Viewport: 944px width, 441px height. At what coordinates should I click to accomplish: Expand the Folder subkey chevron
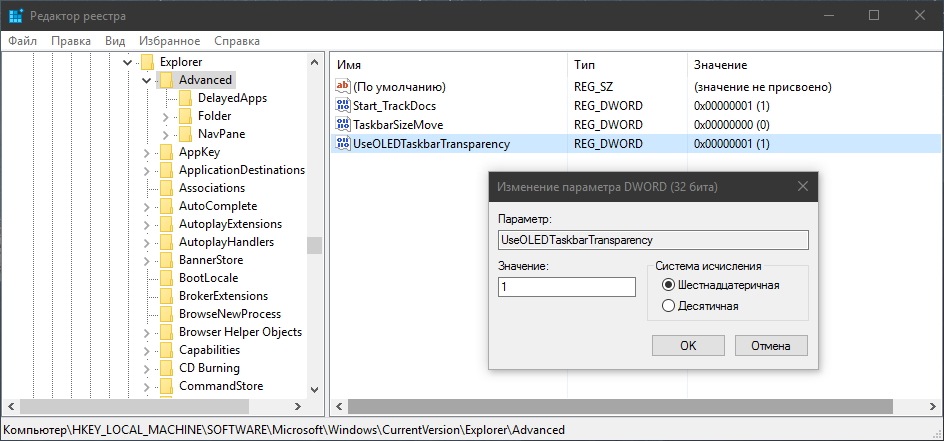(166, 116)
